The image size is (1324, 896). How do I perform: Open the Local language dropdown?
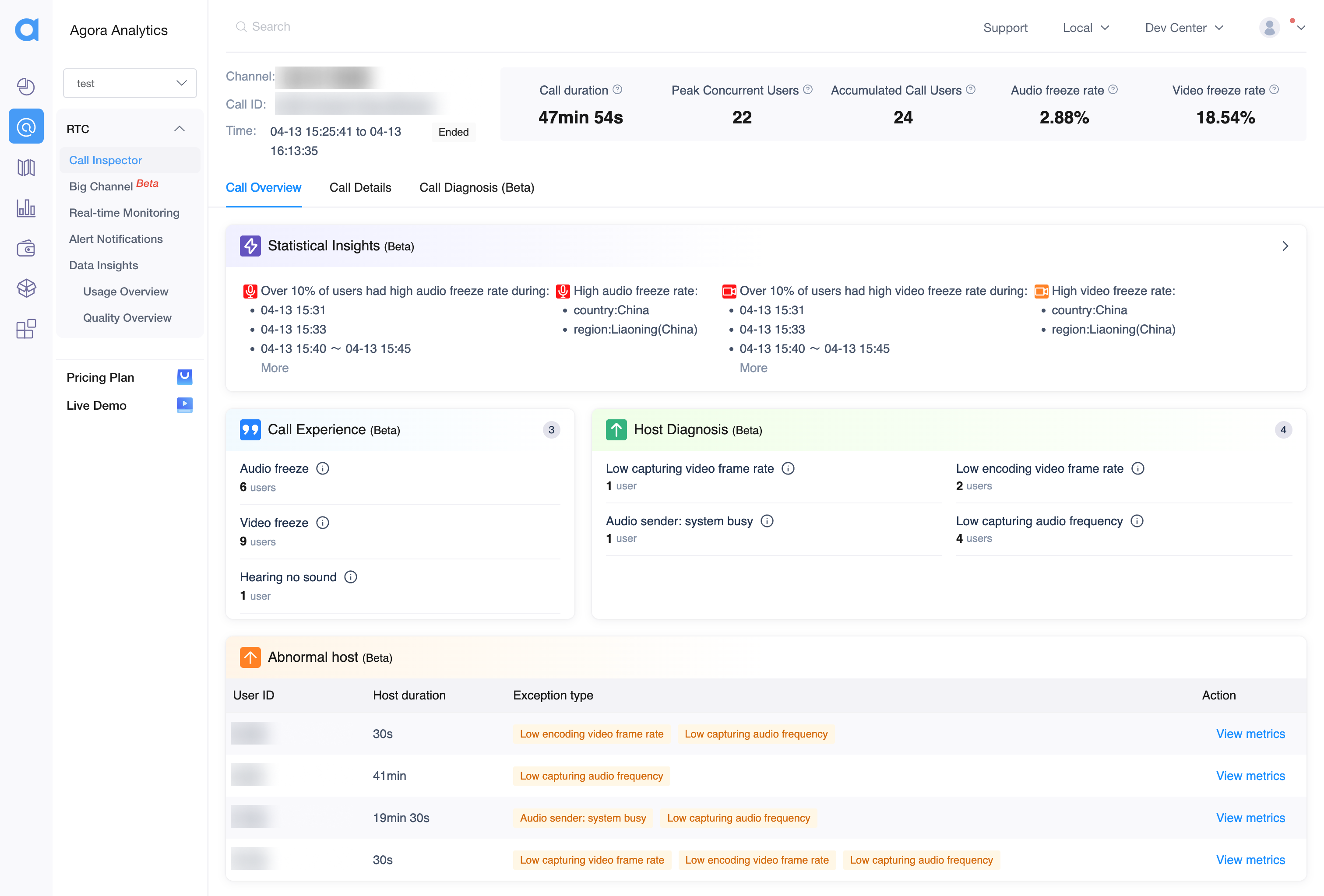point(1086,28)
